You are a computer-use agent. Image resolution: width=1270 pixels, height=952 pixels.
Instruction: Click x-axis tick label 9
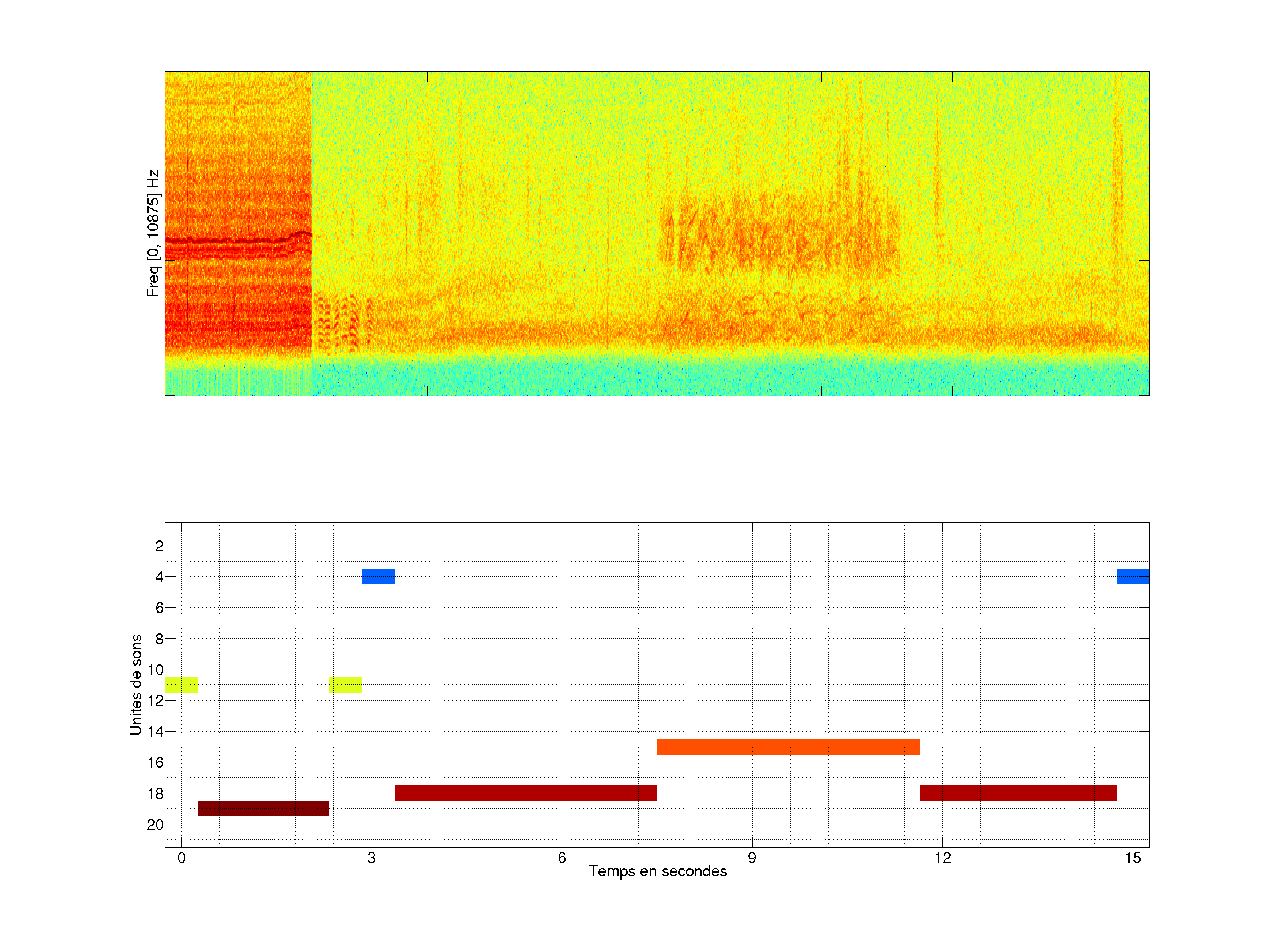pyautogui.click(x=751, y=858)
